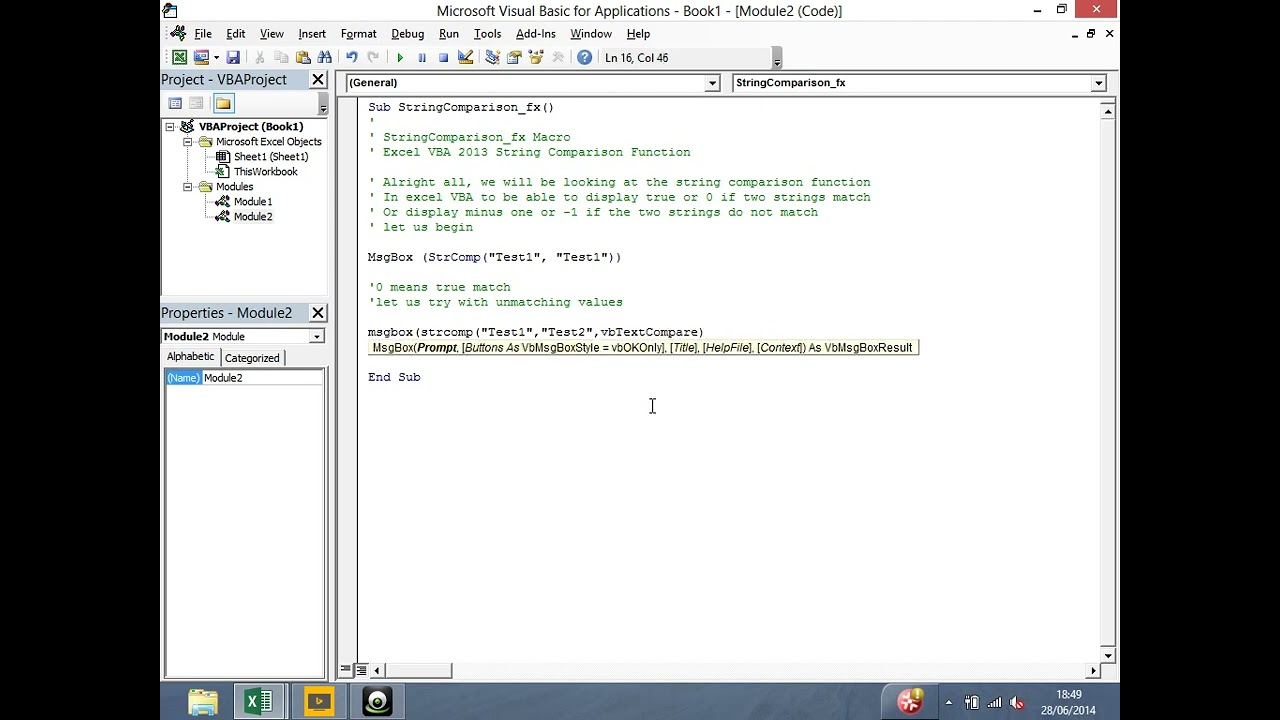Open the Add-Ins menu
1280x720 pixels.
pos(536,34)
